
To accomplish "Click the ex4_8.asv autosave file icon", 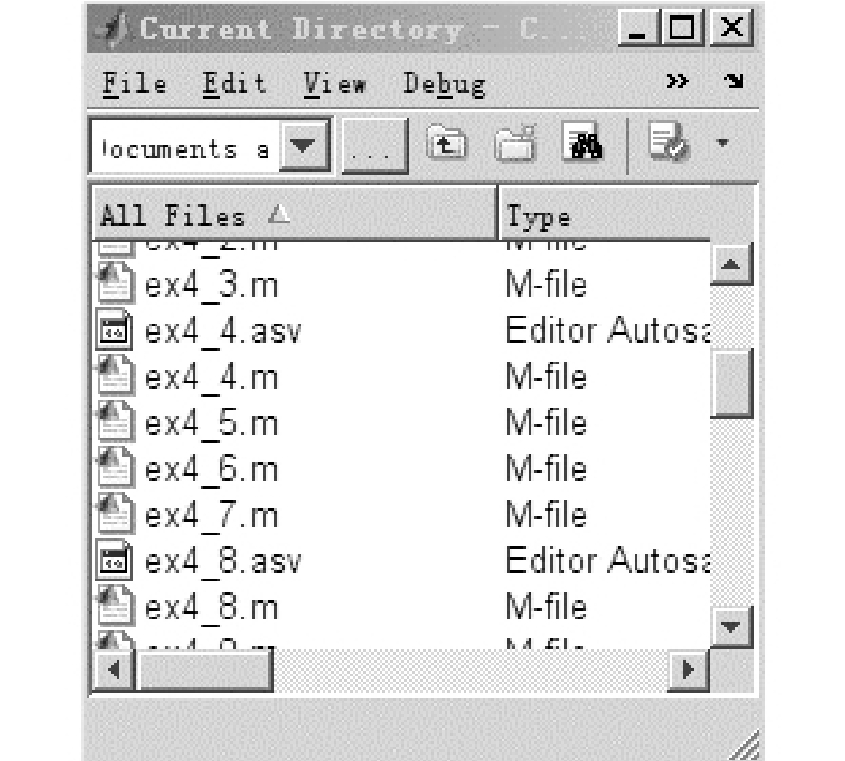I will click(x=115, y=560).
